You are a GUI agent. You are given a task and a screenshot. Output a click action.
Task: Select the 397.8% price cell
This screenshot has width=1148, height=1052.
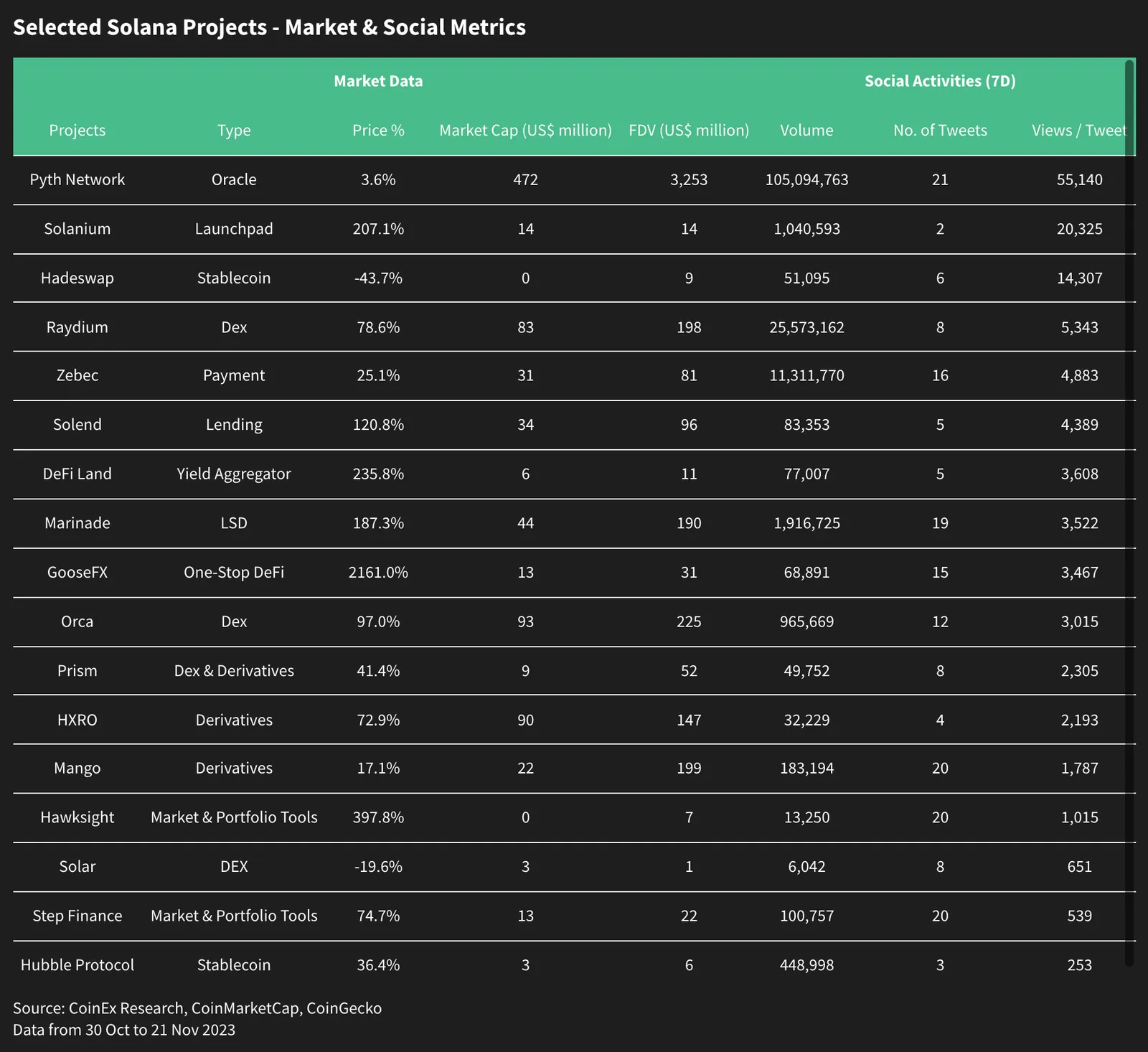tap(378, 817)
